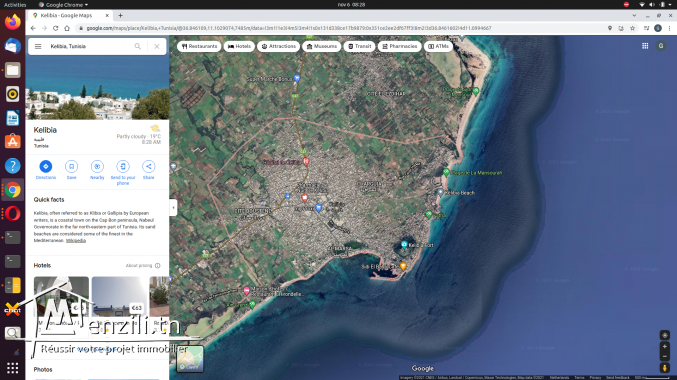This screenshot has width=677, height=380.
Task: Go forward in Chrome
Action: click(x=44, y=28)
